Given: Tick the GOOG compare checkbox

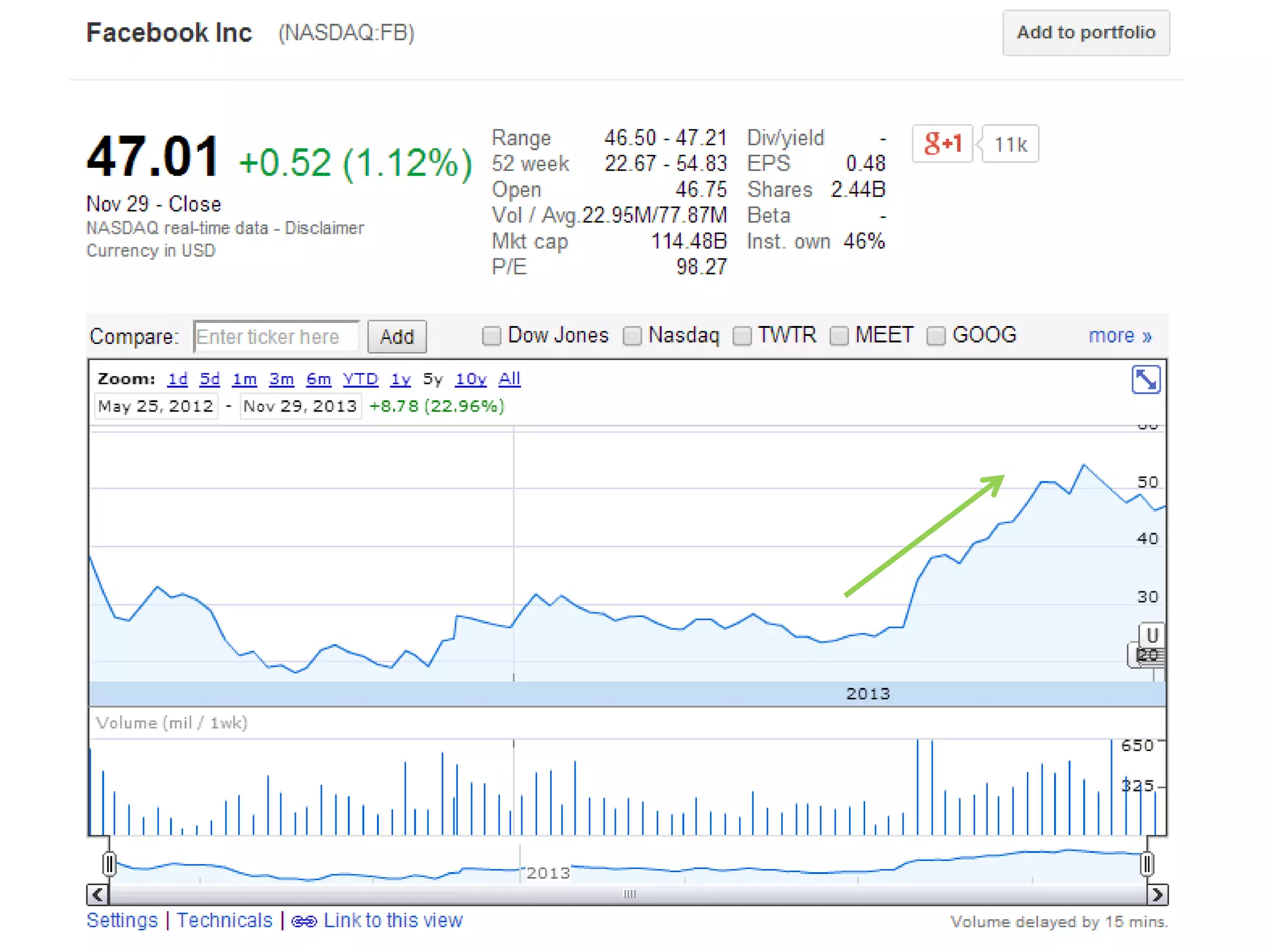Looking at the screenshot, I should click(936, 336).
